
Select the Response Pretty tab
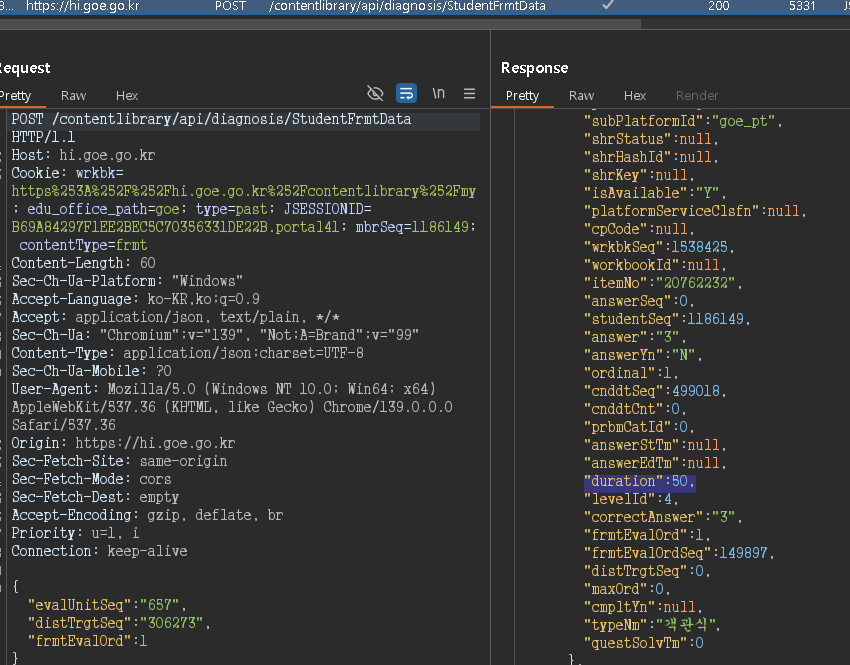[x=522, y=95]
